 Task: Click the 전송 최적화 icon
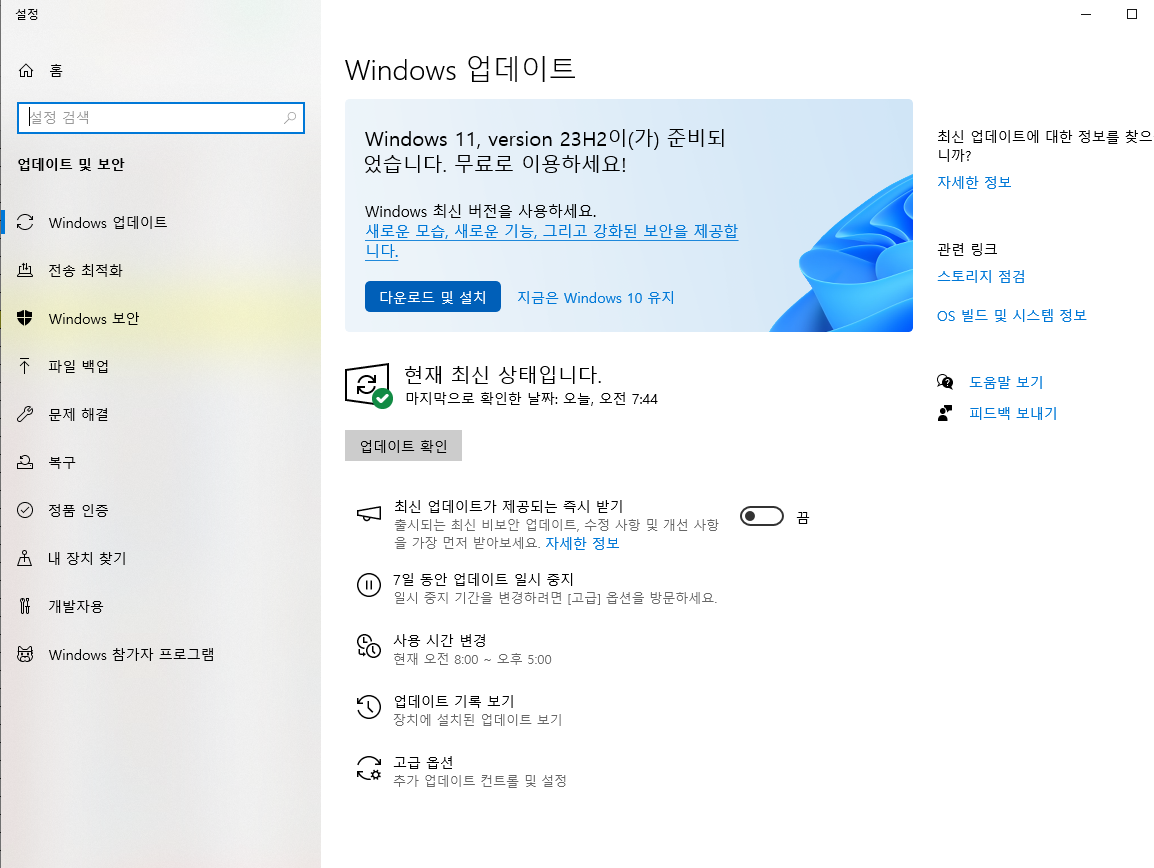click(x=25, y=270)
